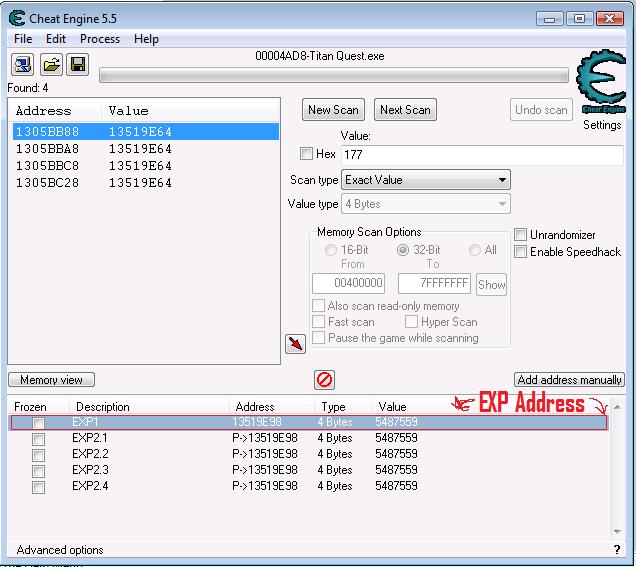The height and width of the screenshot is (567, 636).
Task: Click the Show button
Action: (492, 284)
